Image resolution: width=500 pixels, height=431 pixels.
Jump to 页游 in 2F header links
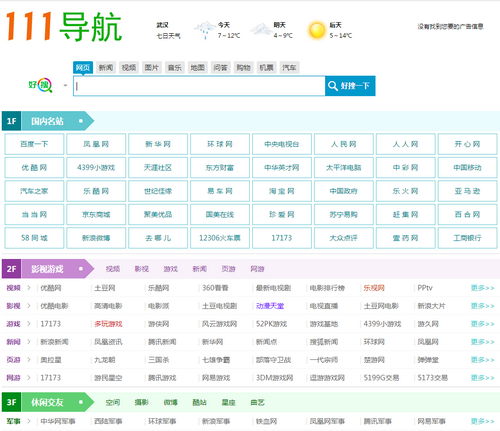pos(228,269)
